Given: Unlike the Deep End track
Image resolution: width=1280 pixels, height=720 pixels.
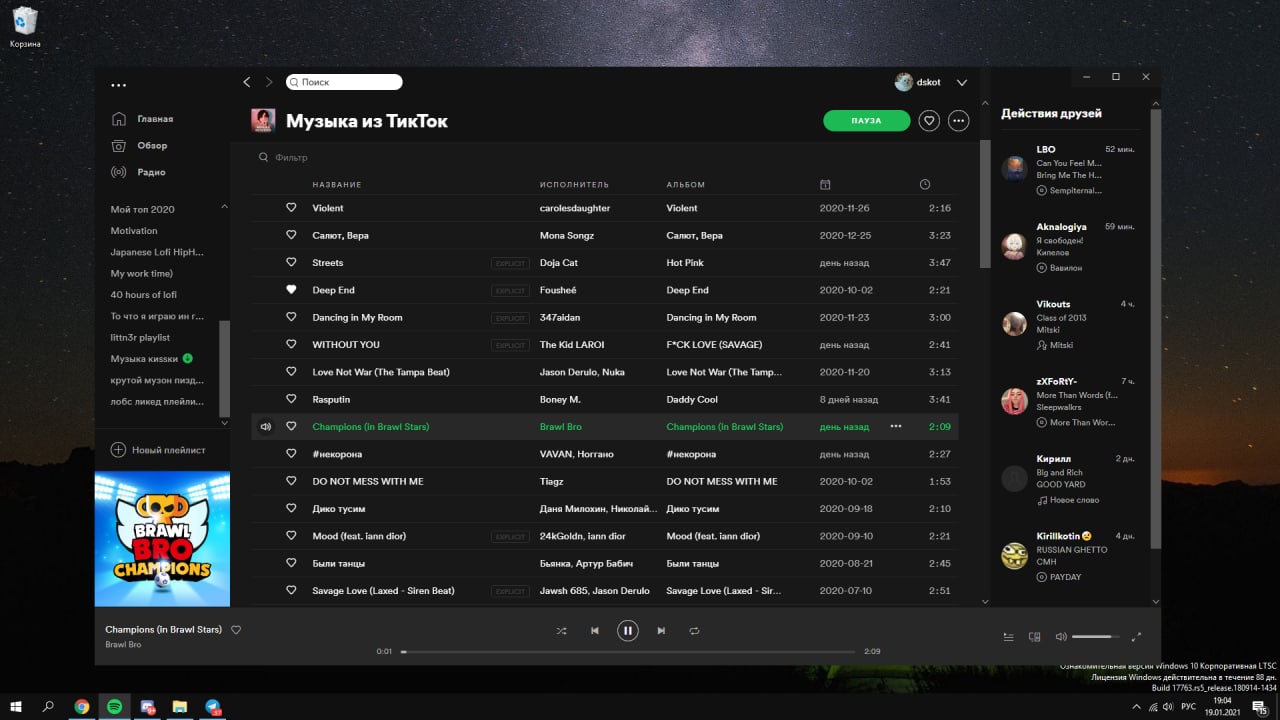Looking at the screenshot, I should [291, 290].
